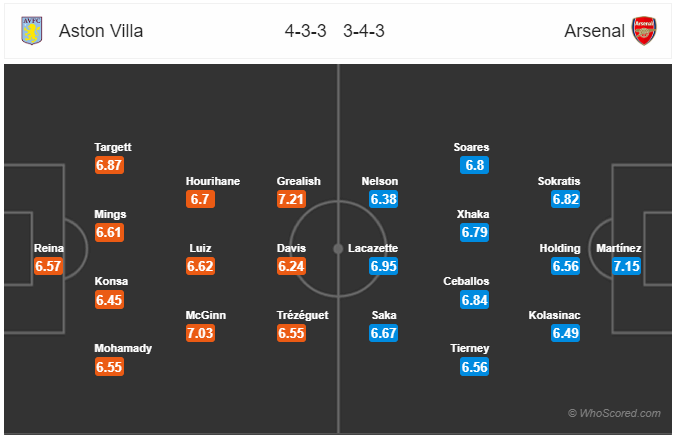The height and width of the screenshot is (435, 675).
Task: Click the player name Trézéguet
Action: [x=302, y=315]
